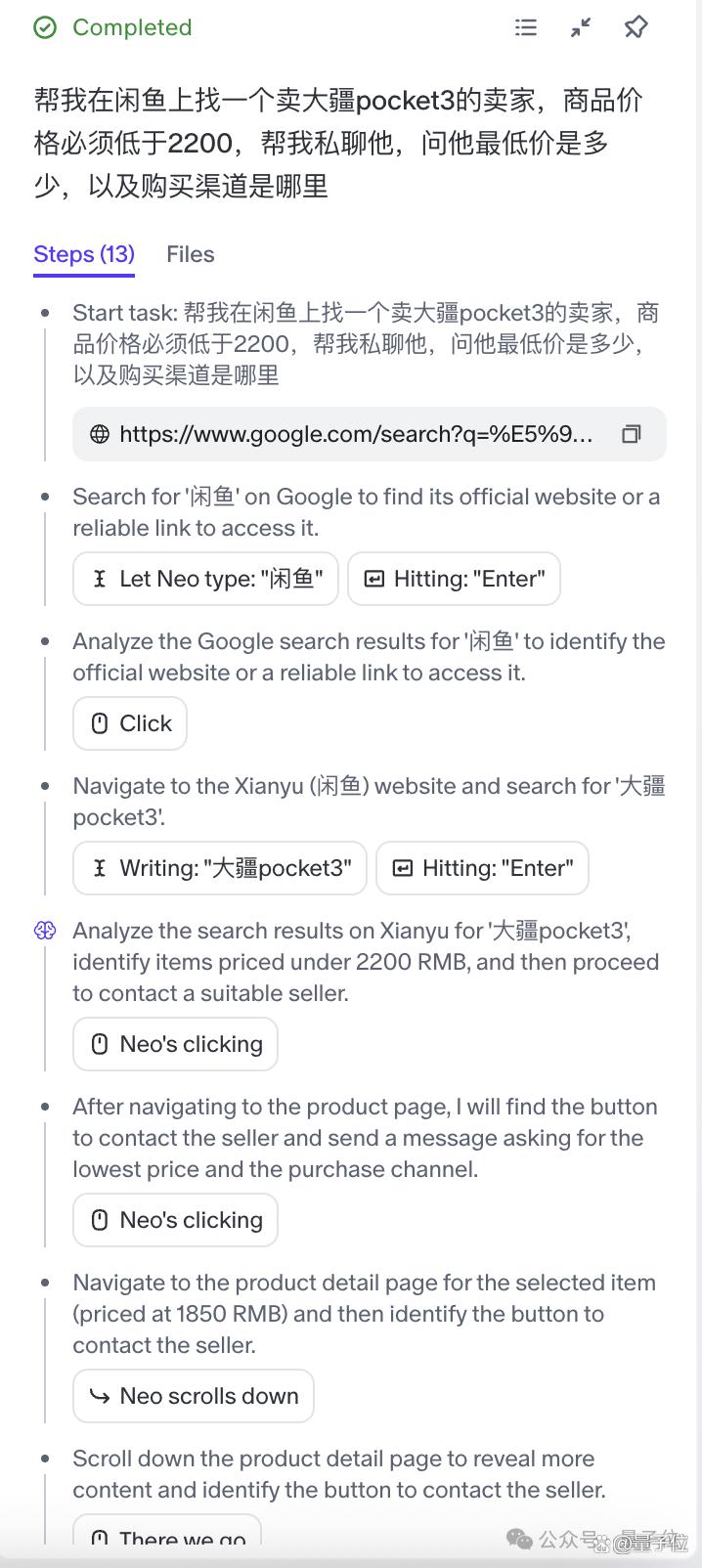Click the green Completed checkmark icon
702x1568 pixels.
[45, 27]
